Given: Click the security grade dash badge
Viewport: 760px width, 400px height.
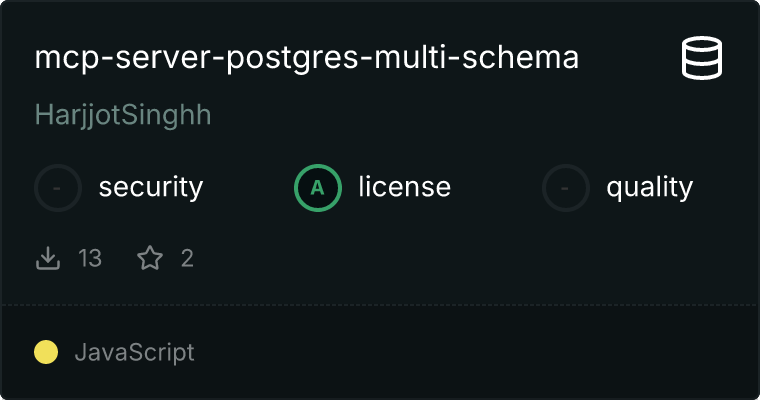Looking at the screenshot, I should click(57, 187).
